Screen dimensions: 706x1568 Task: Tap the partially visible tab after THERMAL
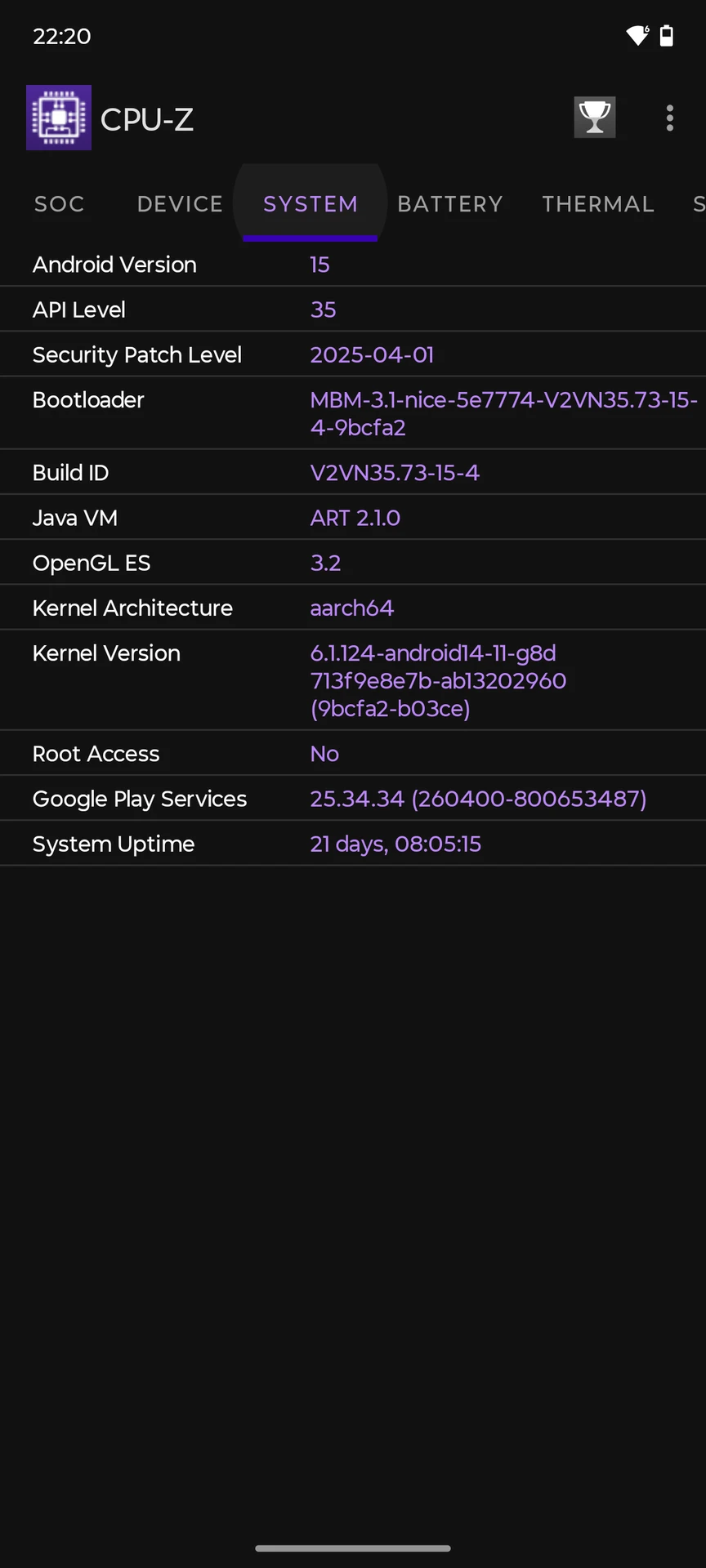[x=699, y=203]
